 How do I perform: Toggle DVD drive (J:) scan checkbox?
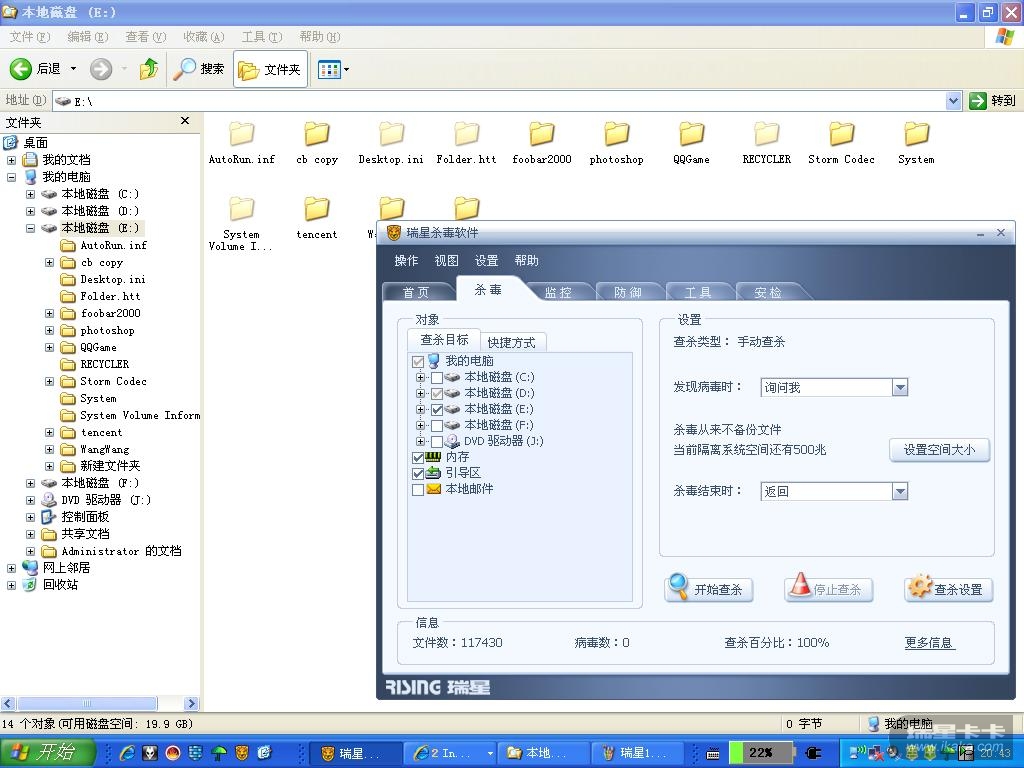(437, 441)
